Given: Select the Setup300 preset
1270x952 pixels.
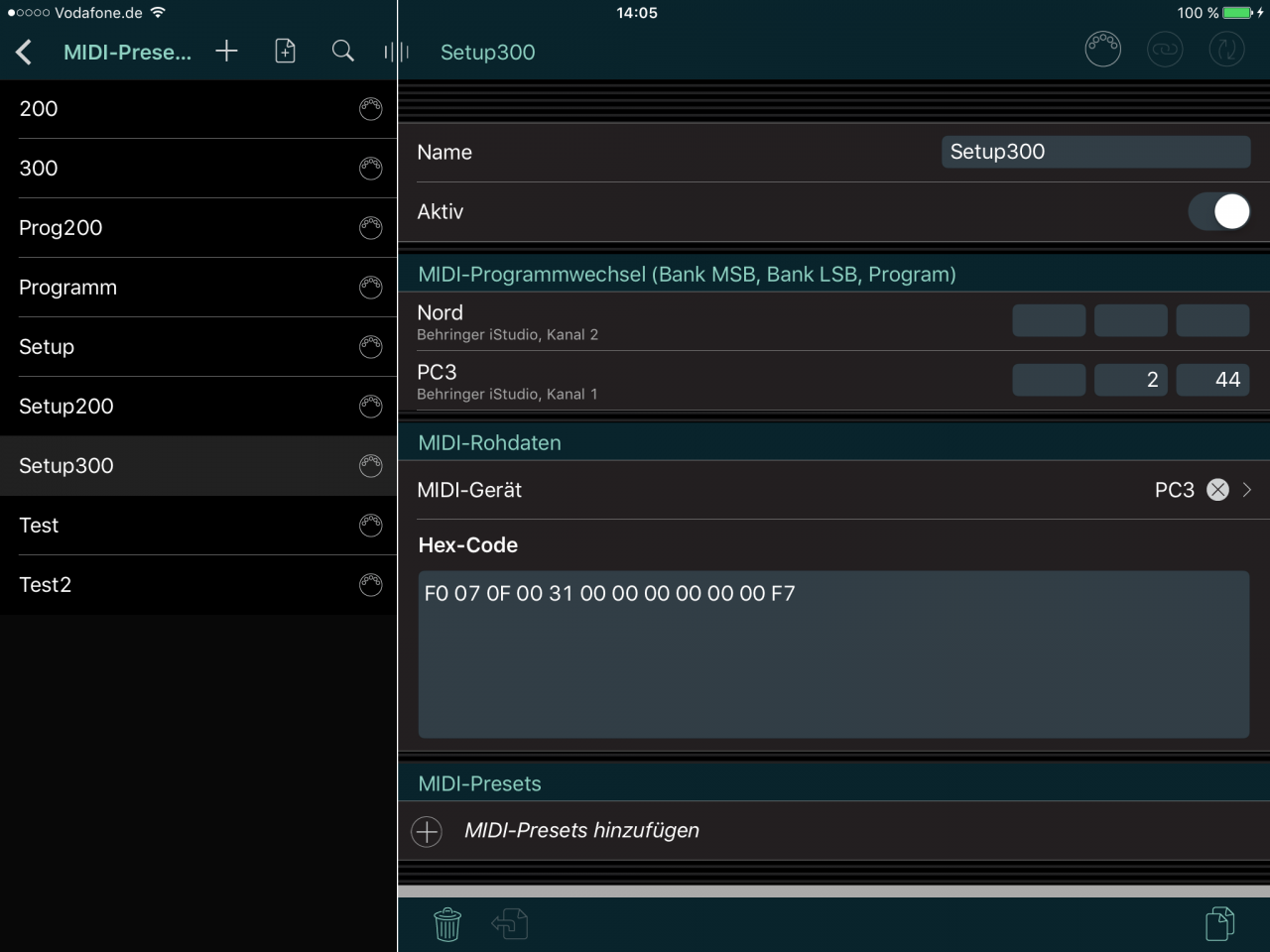Looking at the screenshot, I should [198, 466].
